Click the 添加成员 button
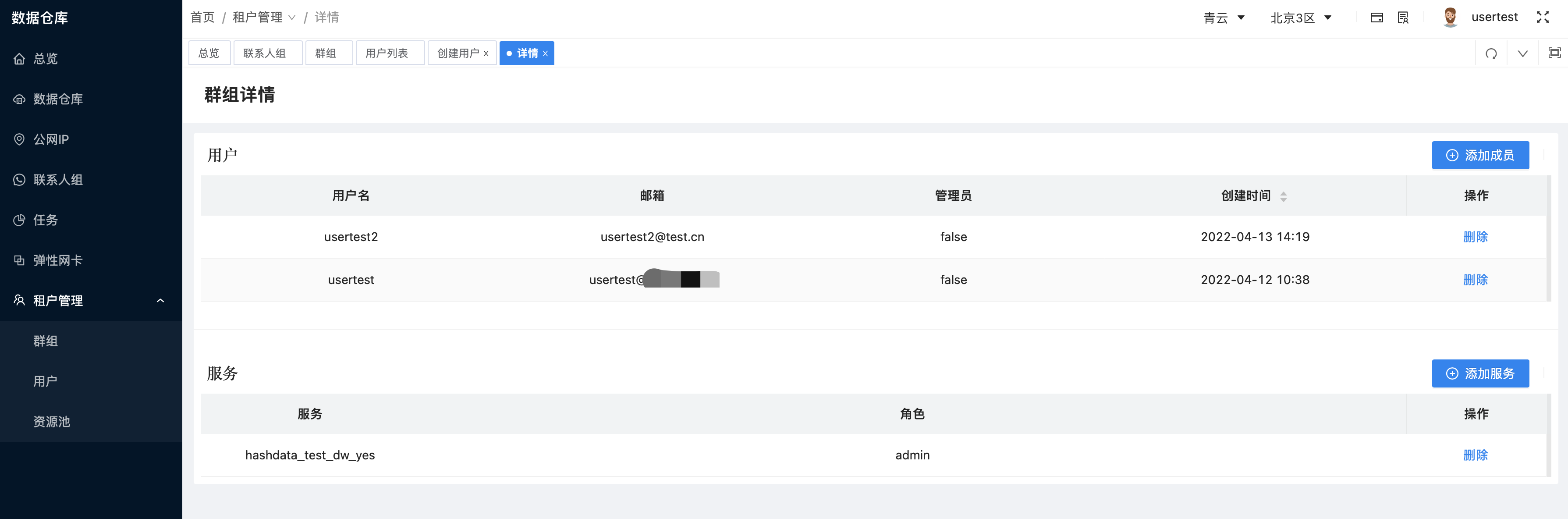1568x519 pixels. pos(1480,155)
